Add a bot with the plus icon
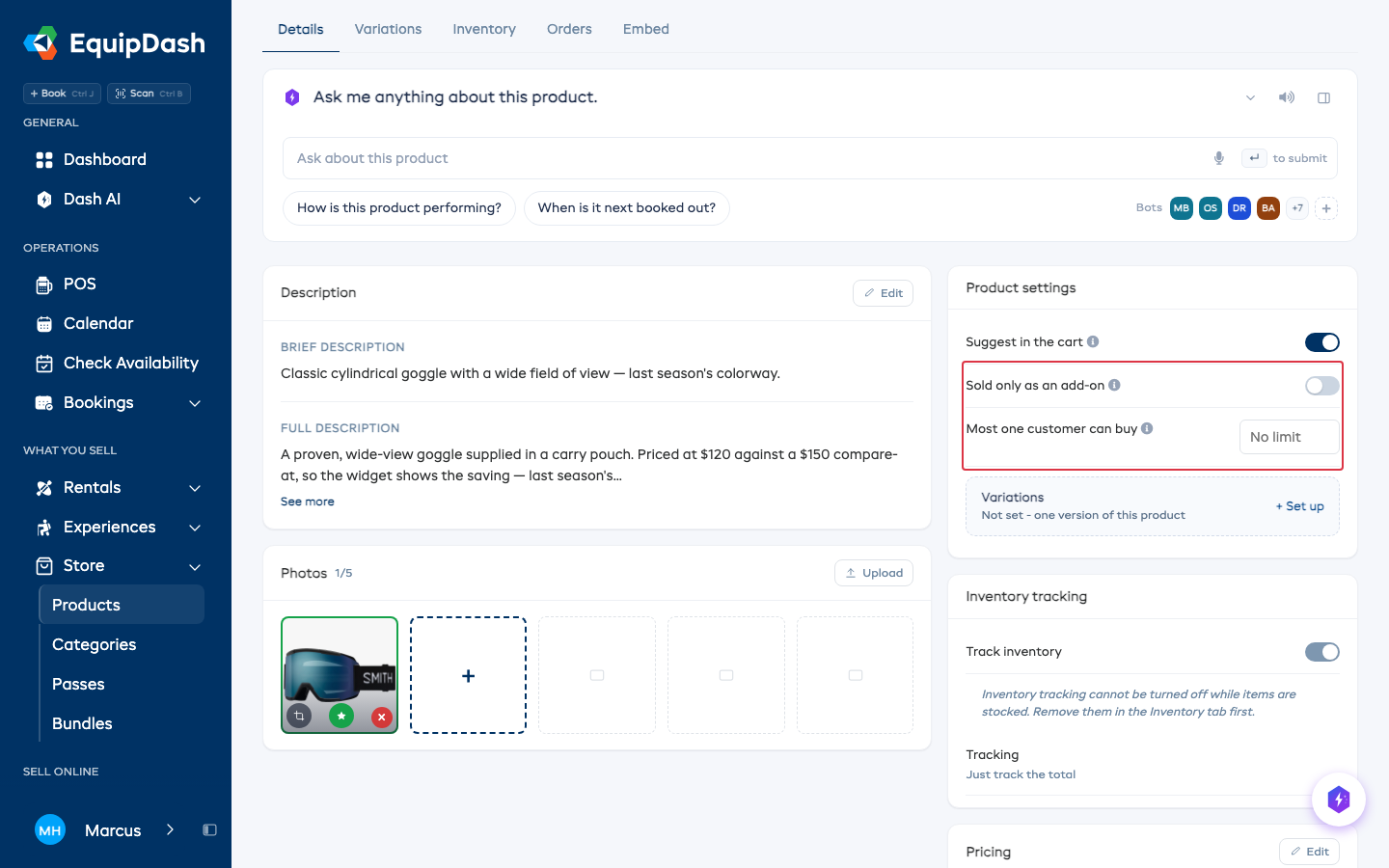Image resolution: width=1389 pixels, height=868 pixels. point(1326,208)
